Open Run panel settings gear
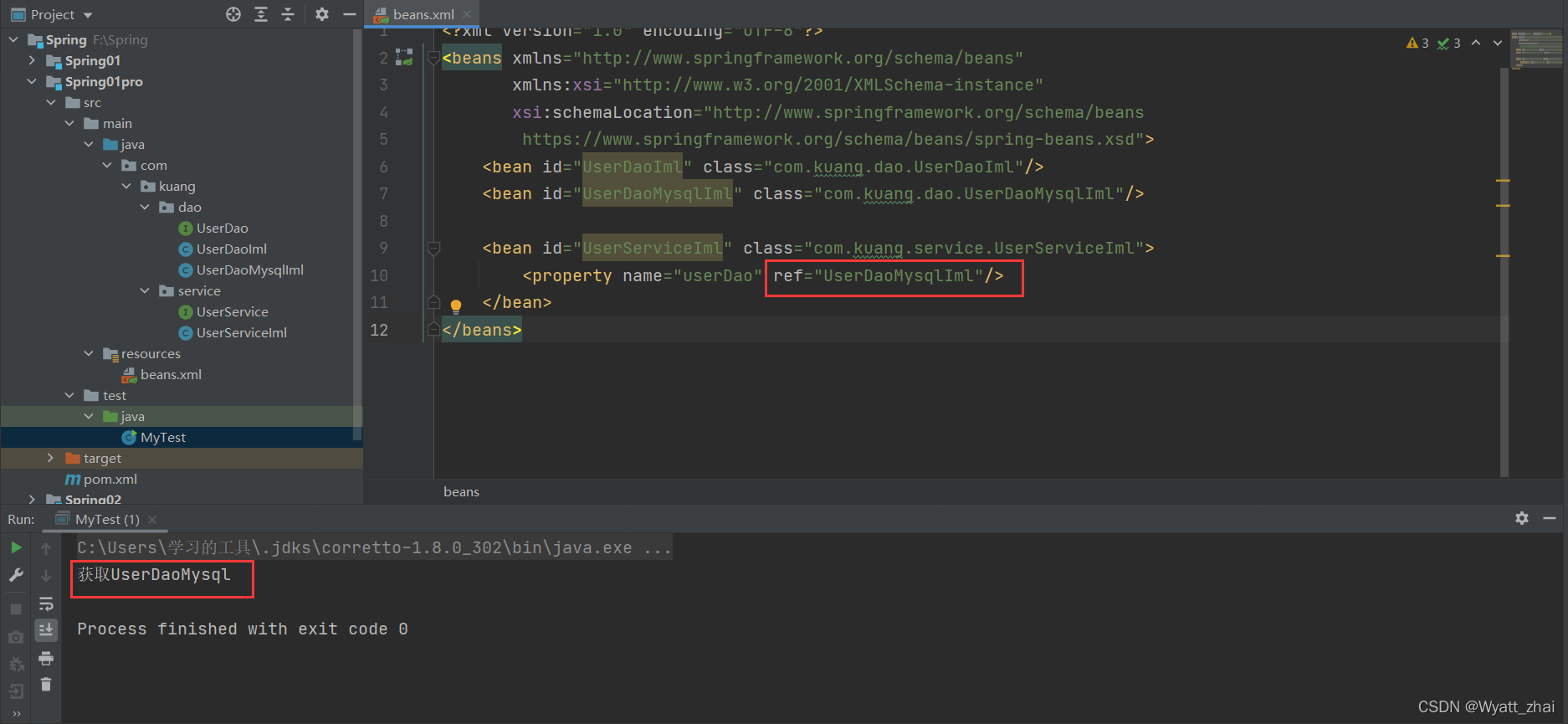Image resolution: width=1568 pixels, height=724 pixels. 1522,518
